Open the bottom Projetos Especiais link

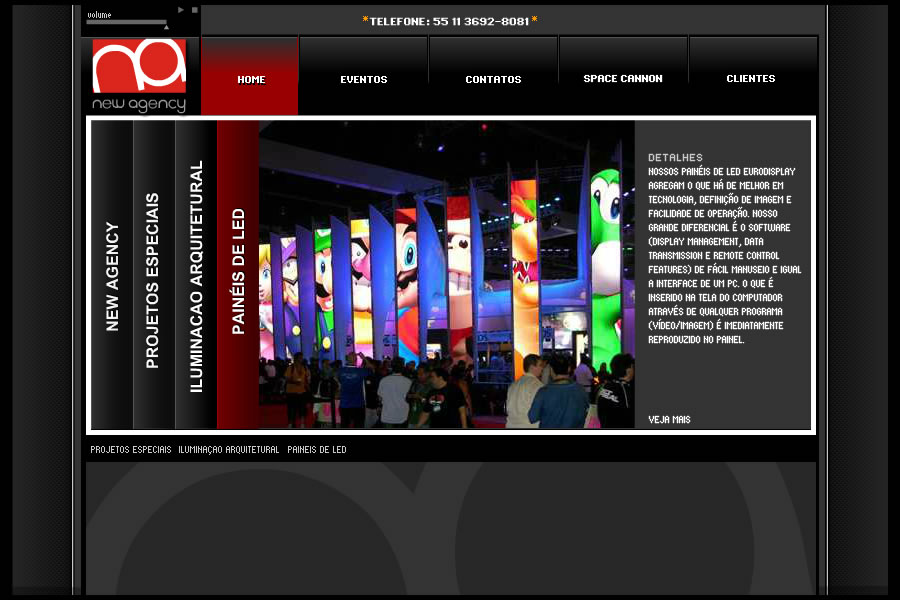click(x=131, y=450)
